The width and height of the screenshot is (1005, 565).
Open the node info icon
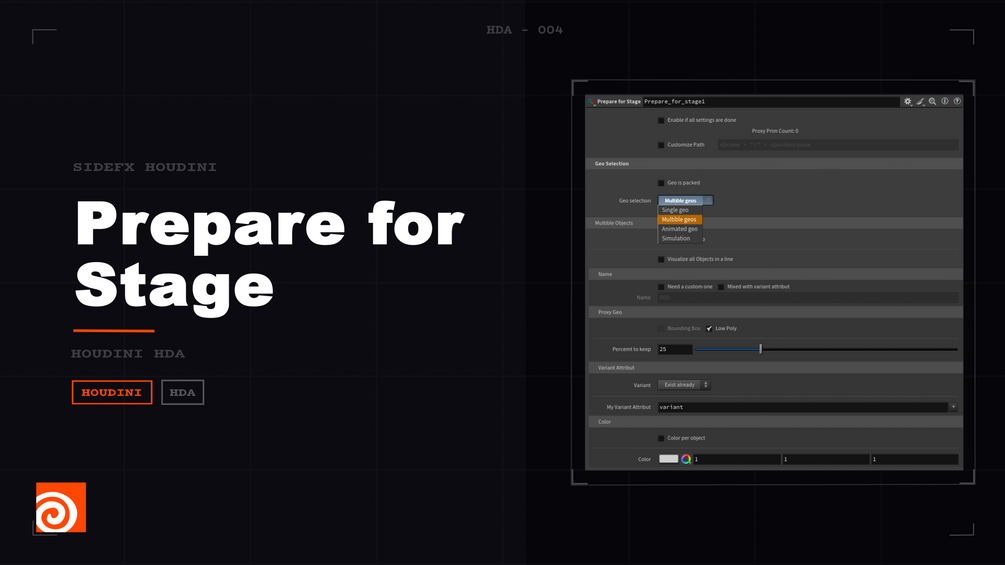tap(945, 101)
